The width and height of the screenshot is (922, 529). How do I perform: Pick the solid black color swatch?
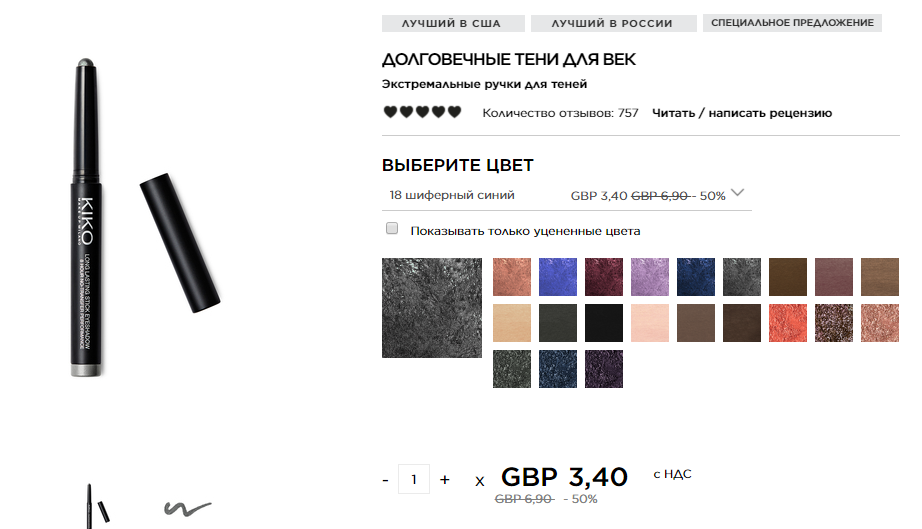pyautogui.click(x=604, y=323)
